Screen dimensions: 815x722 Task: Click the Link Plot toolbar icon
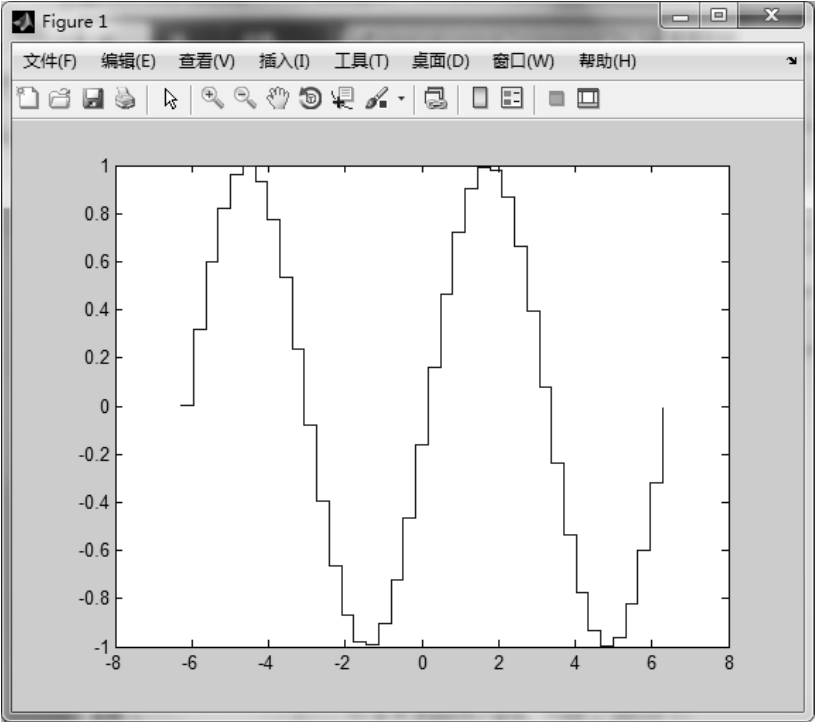pyautogui.click(x=435, y=98)
